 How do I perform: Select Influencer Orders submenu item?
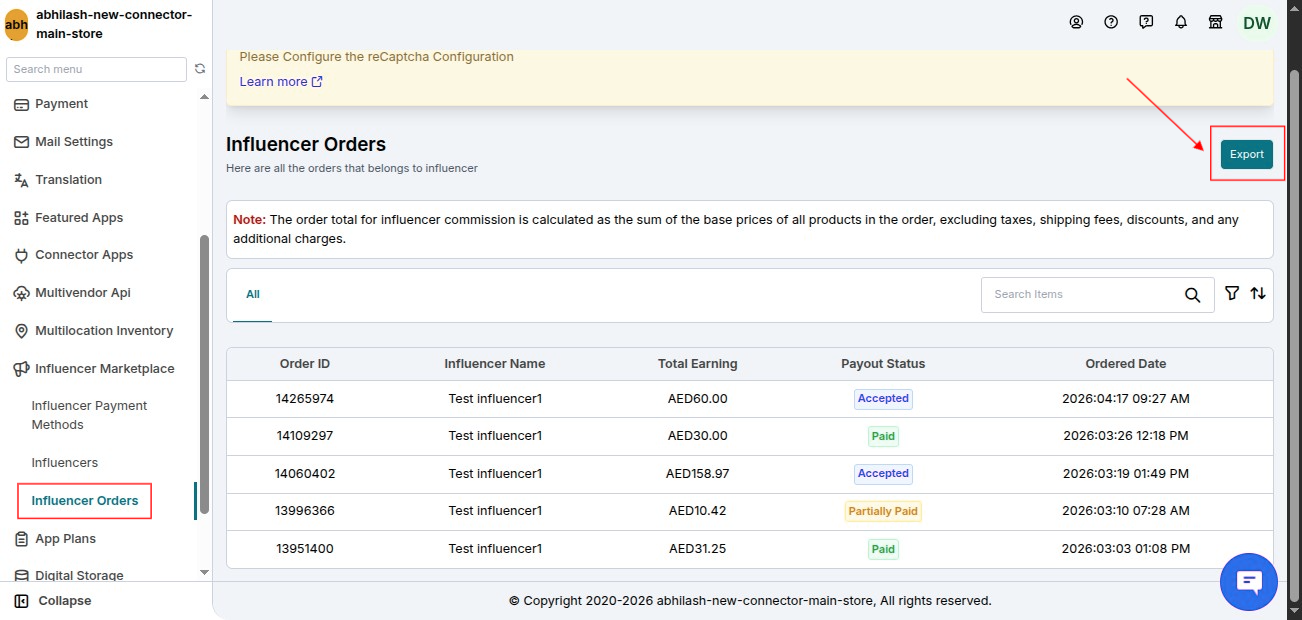click(x=85, y=501)
